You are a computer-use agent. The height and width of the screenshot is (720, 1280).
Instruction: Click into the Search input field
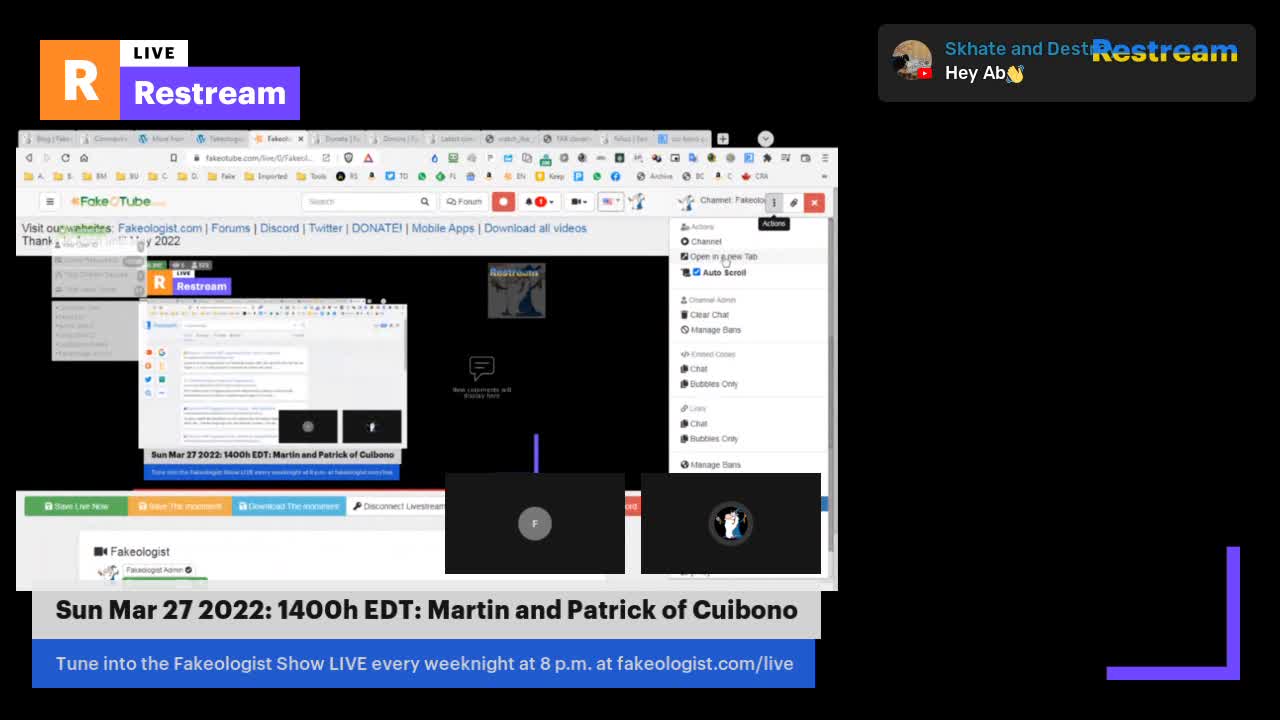360,202
